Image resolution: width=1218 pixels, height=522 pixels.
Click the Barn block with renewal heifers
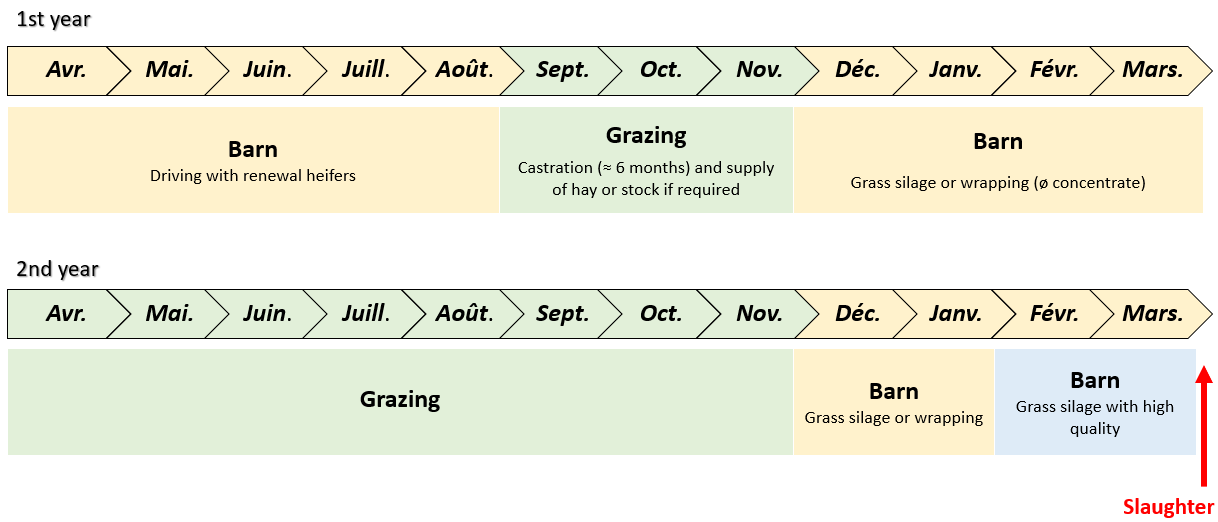[x=253, y=160]
